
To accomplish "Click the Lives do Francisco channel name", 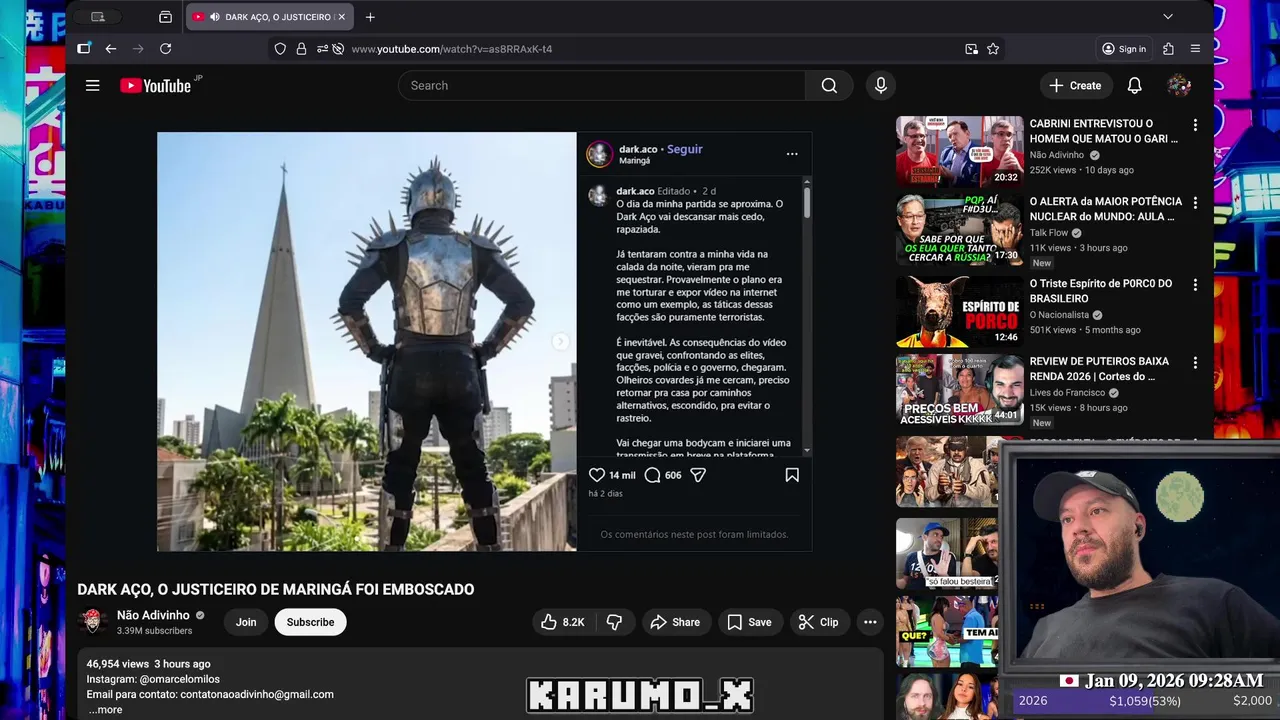I will 1067,393.
